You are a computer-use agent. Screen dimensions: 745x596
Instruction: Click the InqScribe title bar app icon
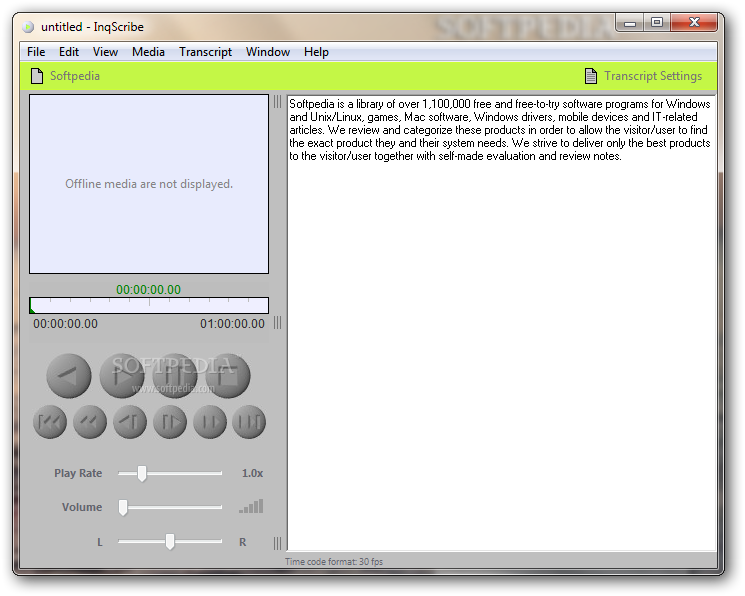28,27
